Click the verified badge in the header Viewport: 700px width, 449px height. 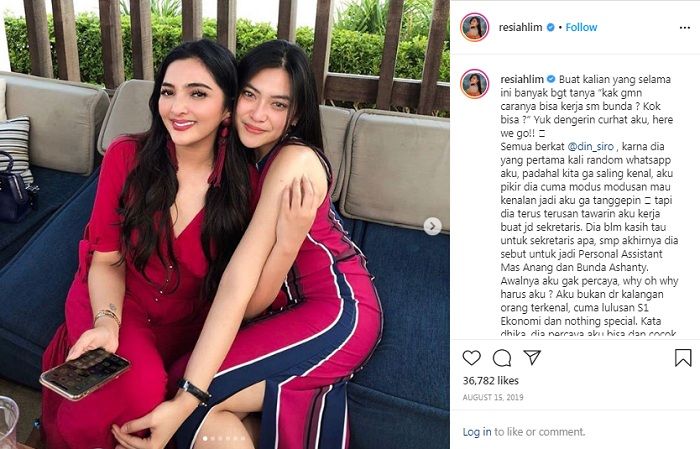click(x=551, y=27)
